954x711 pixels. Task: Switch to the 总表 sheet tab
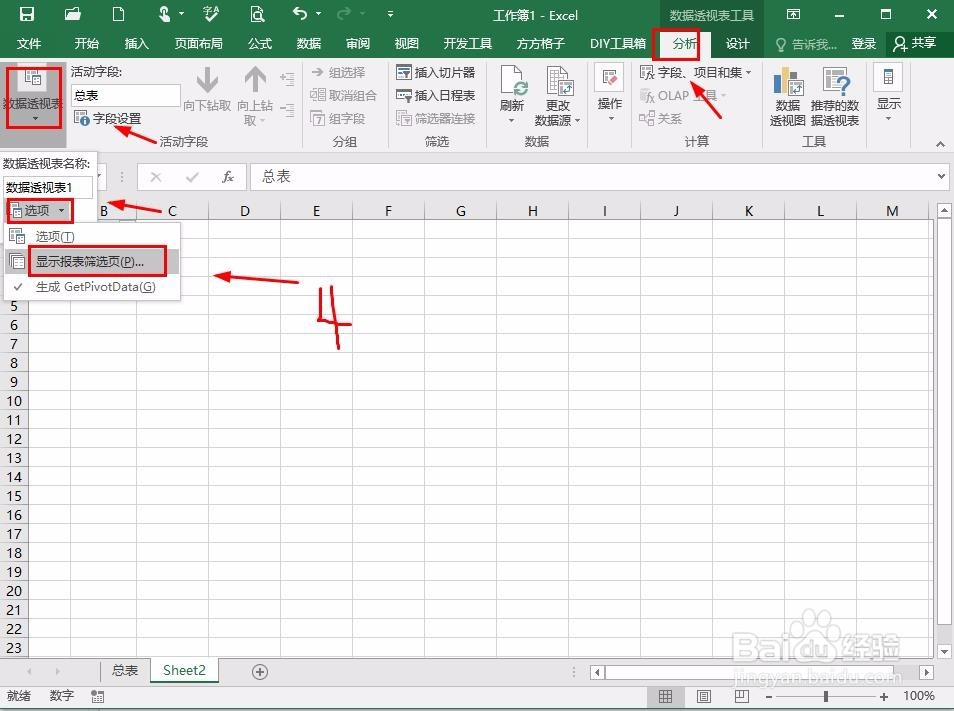[125, 670]
